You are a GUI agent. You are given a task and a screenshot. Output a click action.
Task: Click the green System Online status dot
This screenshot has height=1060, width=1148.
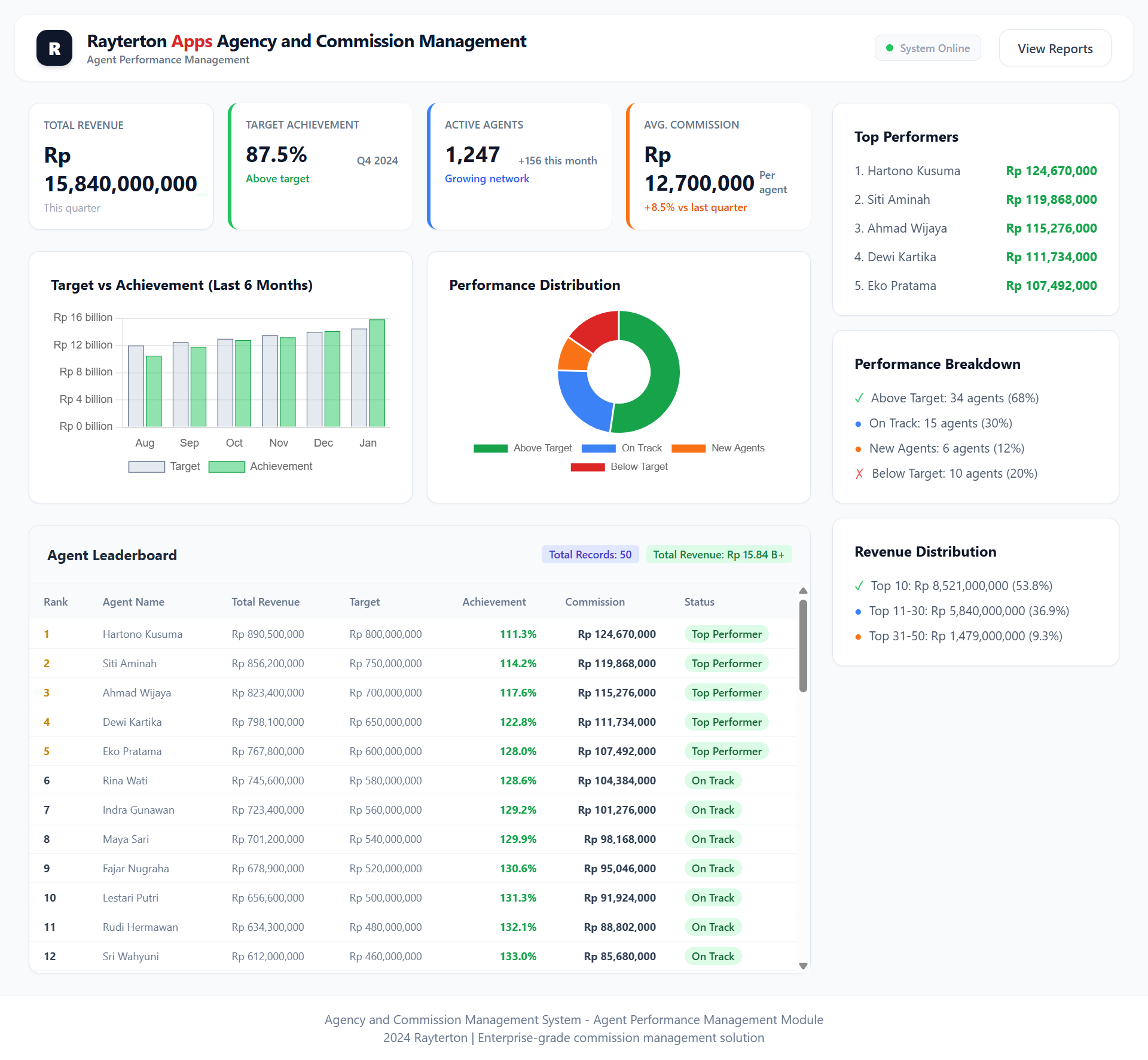[x=890, y=47]
